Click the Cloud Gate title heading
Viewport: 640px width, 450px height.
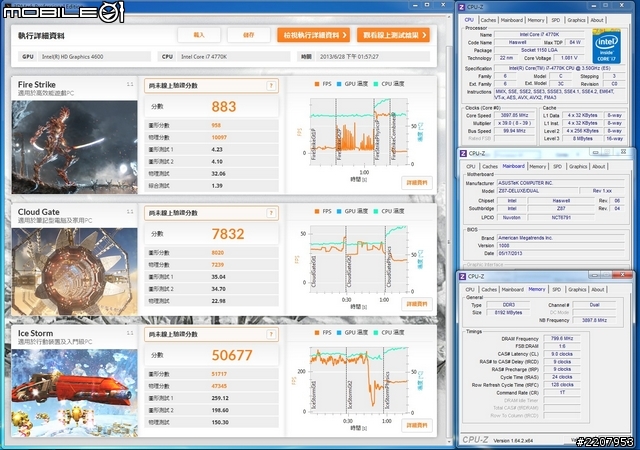pos(38,212)
